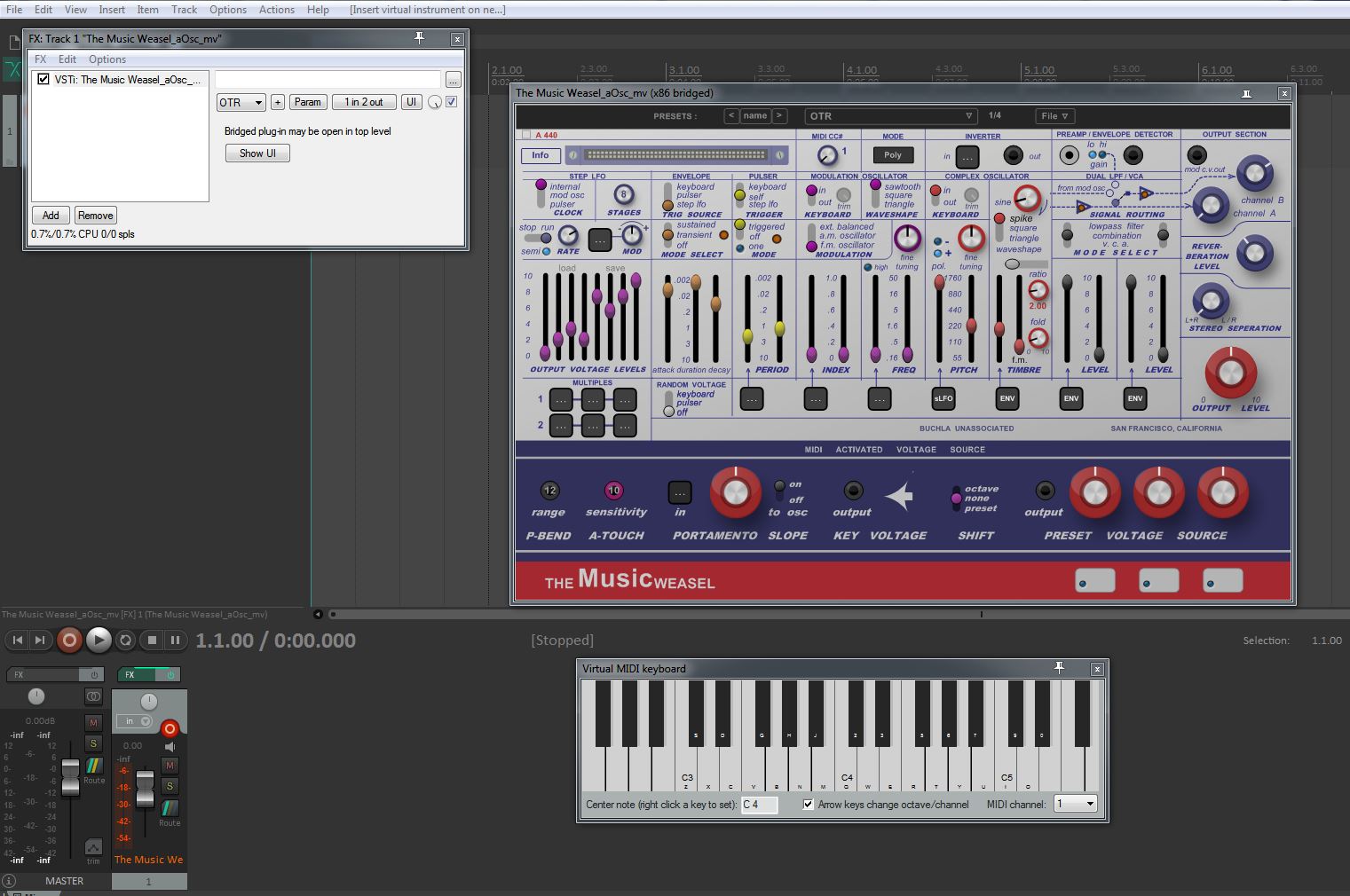The height and width of the screenshot is (896, 1350).
Task: Open the File menu
Action: 14,10
